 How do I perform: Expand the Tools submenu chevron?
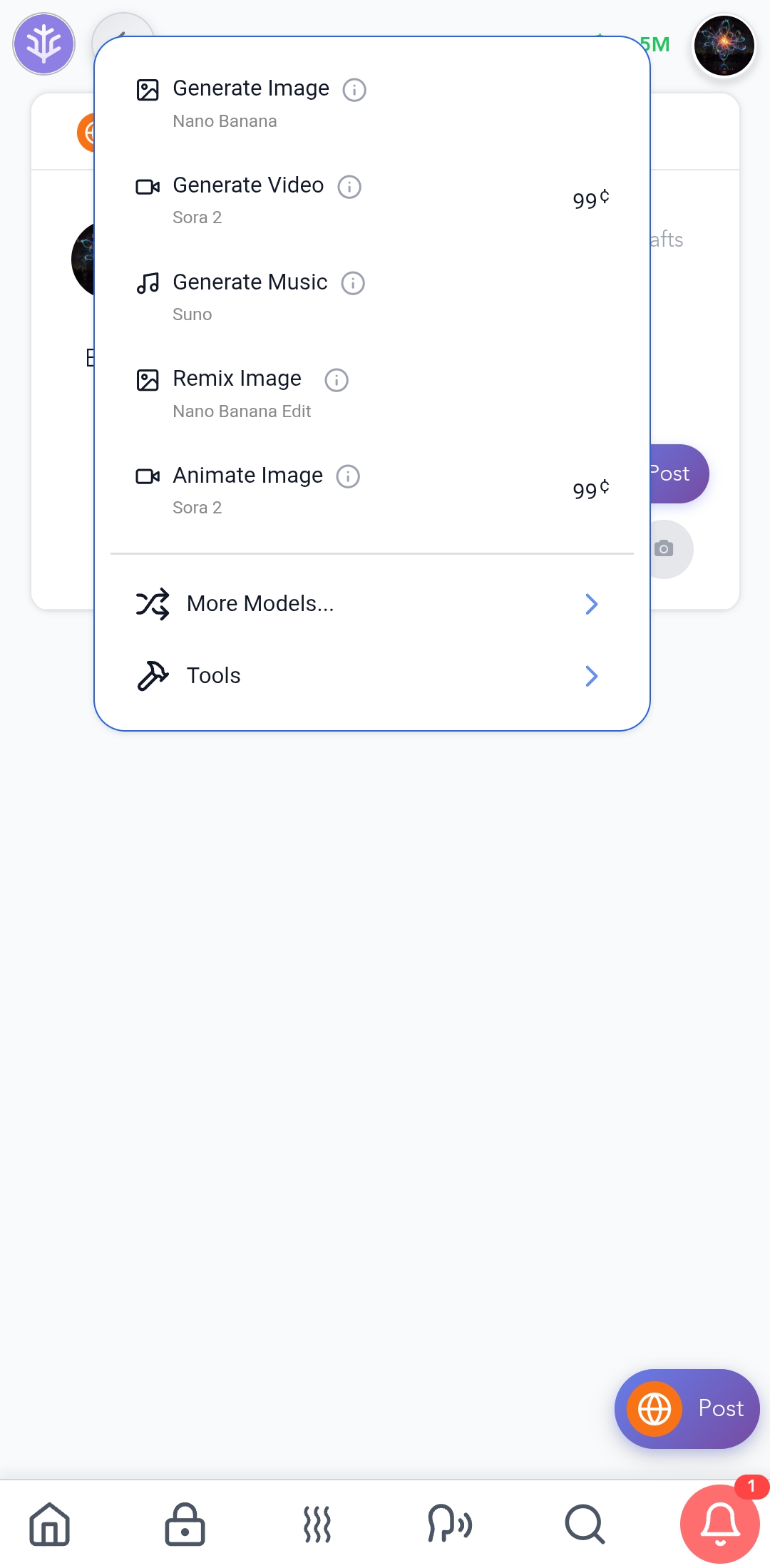[591, 676]
